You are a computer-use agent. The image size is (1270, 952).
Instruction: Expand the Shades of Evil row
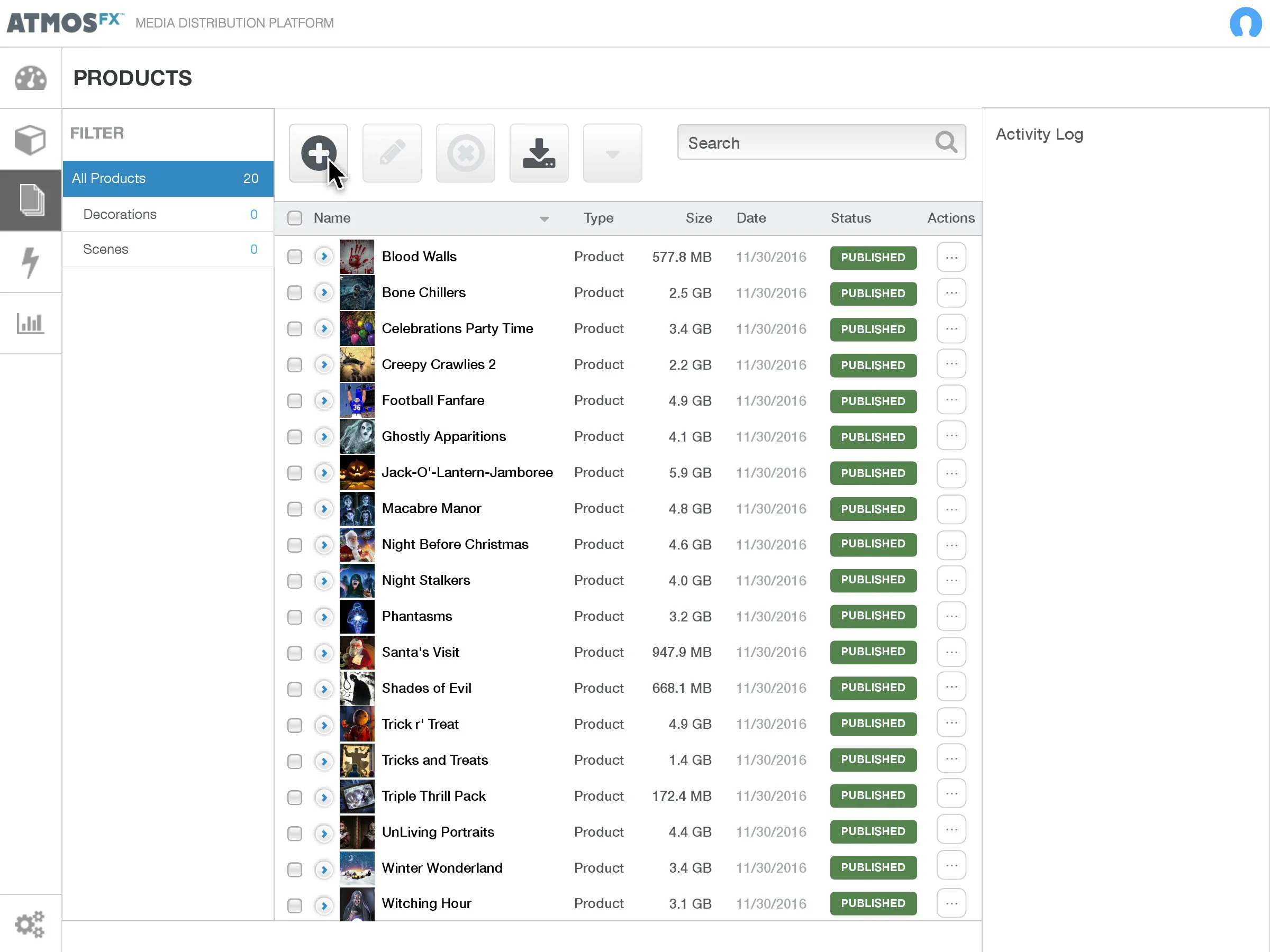324,689
